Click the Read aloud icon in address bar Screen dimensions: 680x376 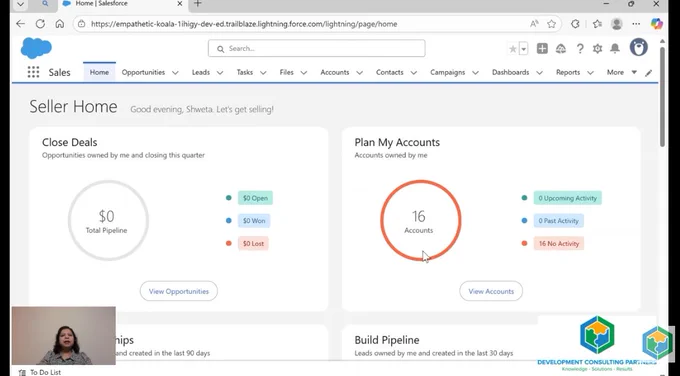[x=534, y=24]
